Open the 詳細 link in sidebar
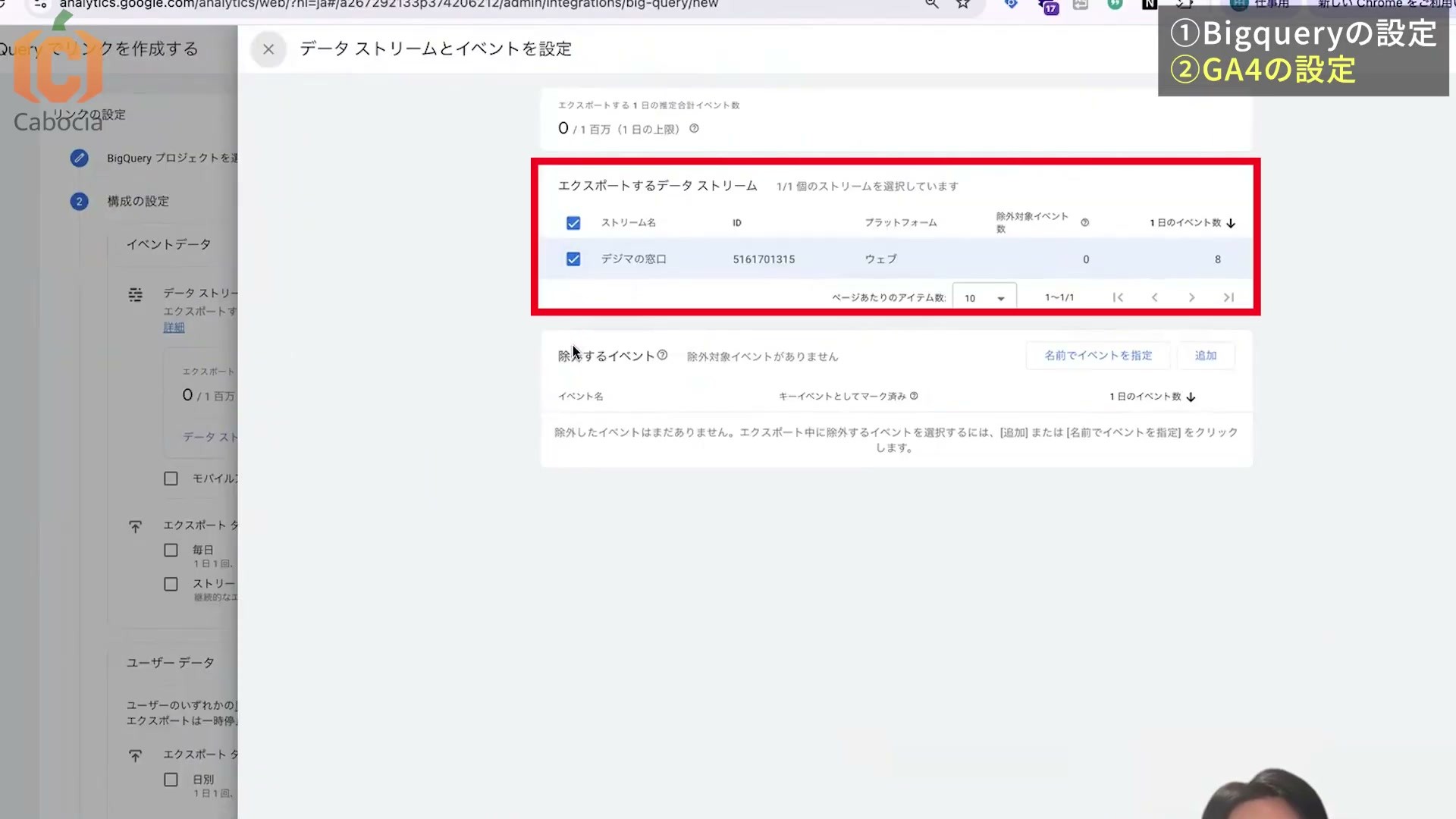1456x819 pixels. click(x=174, y=328)
